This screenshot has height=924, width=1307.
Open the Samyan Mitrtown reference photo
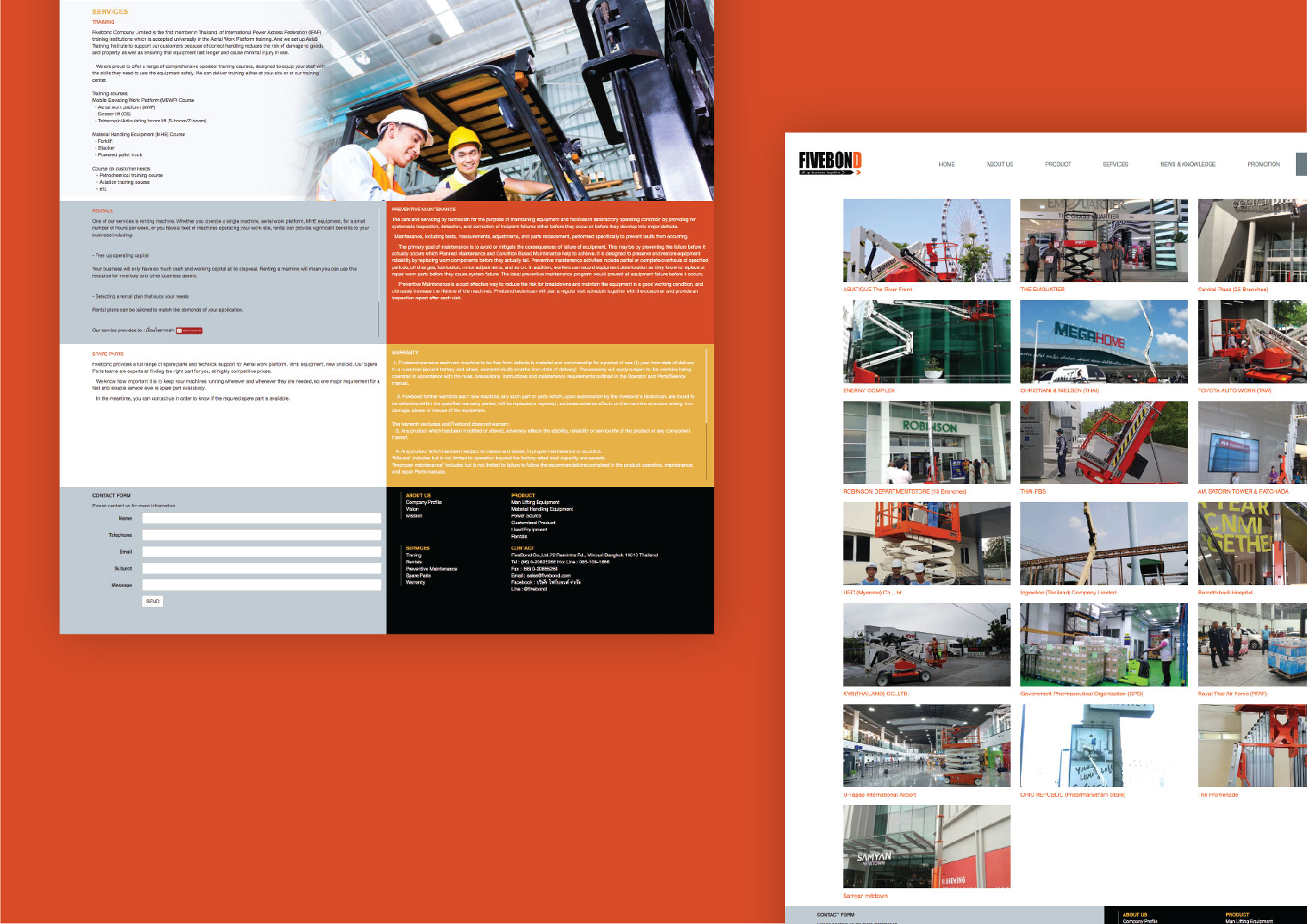(x=926, y=846)
